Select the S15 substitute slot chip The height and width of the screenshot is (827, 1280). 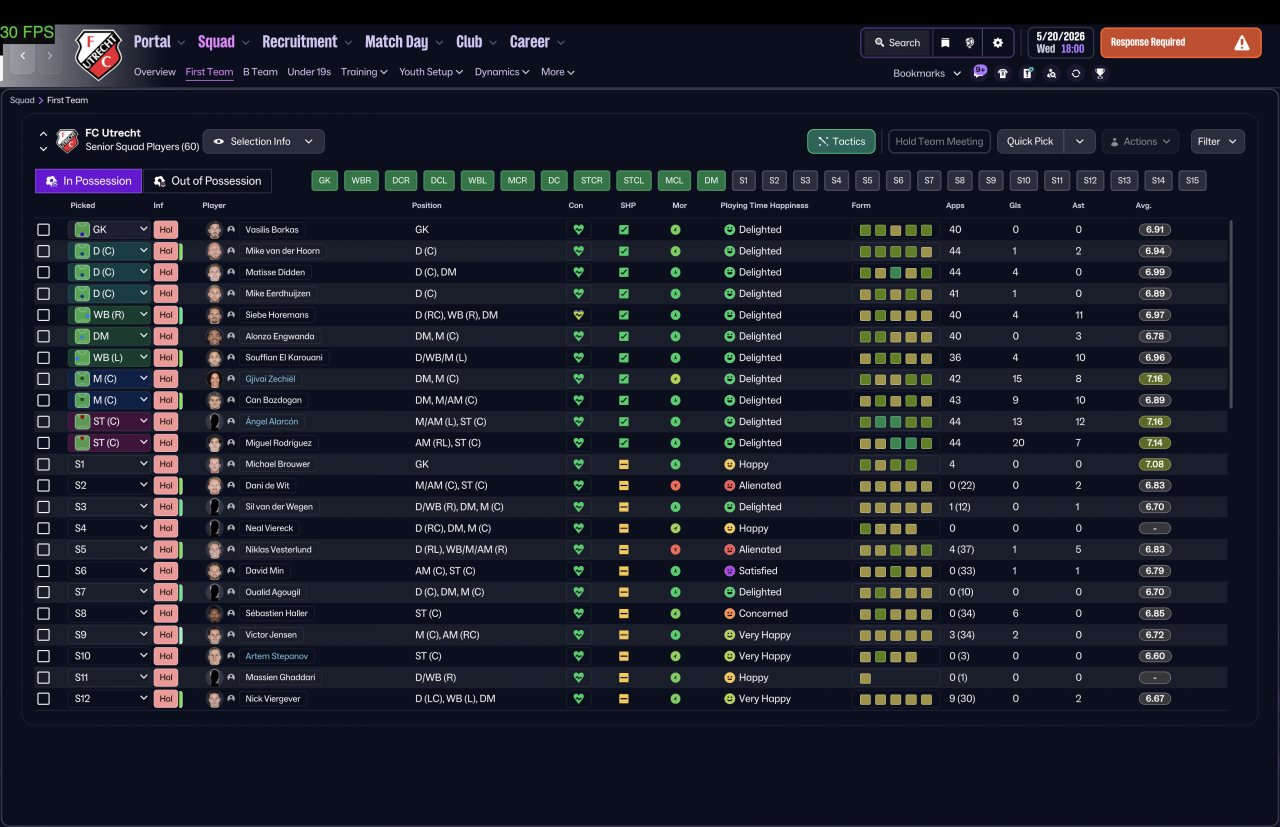coord(1192,181)
